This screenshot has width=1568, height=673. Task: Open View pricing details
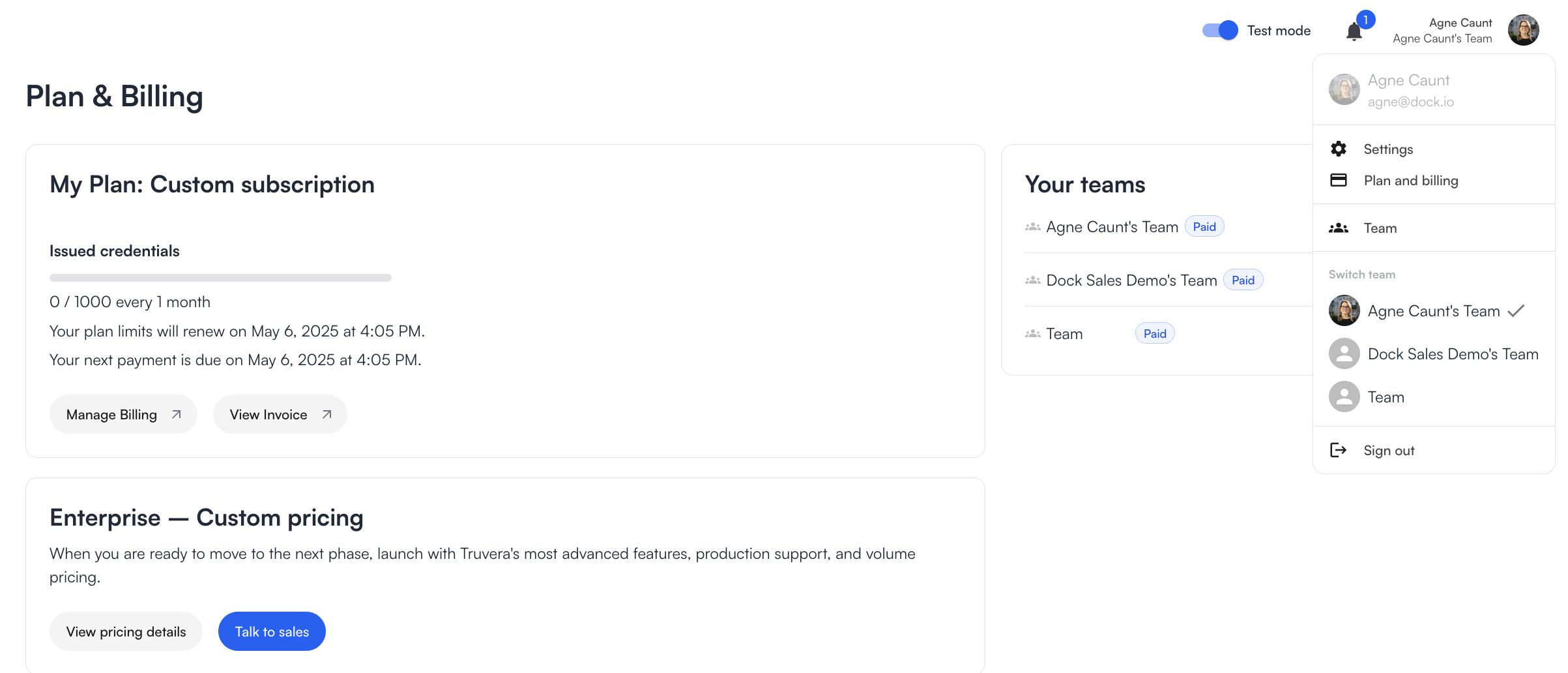point(126,631)
